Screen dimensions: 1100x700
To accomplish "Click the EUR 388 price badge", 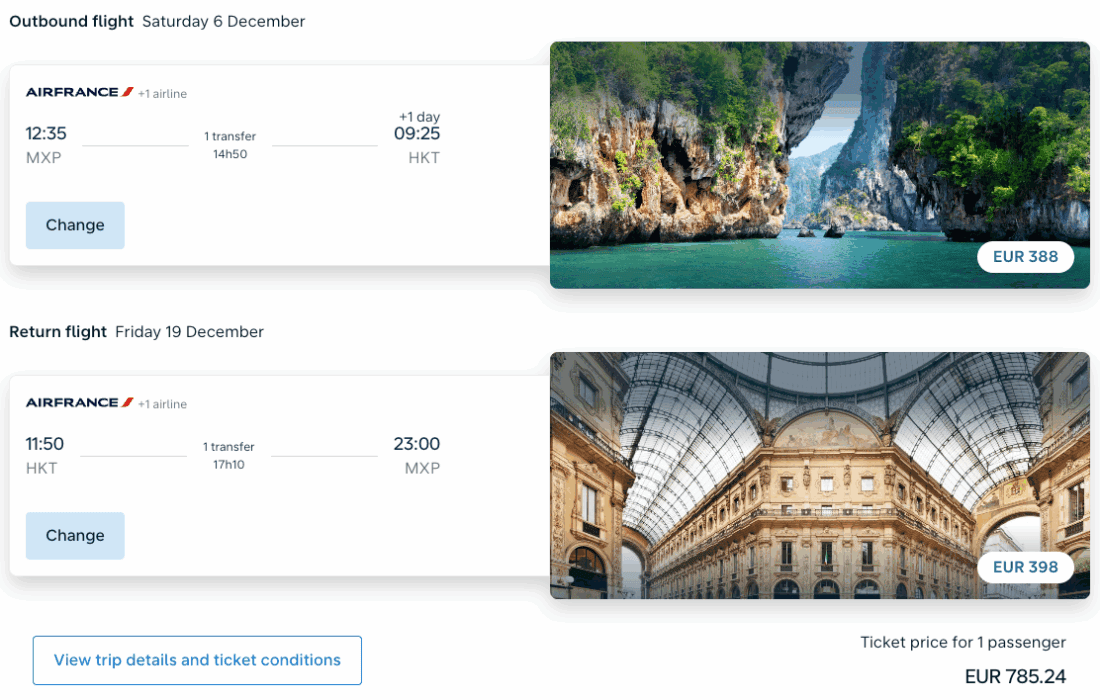I will tap(1025, 257).
